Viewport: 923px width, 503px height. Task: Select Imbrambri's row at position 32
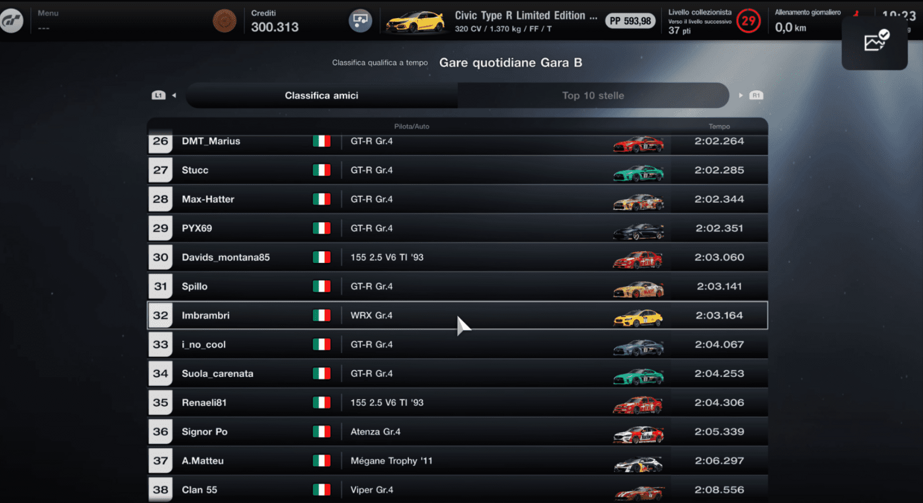pos(458,315)
